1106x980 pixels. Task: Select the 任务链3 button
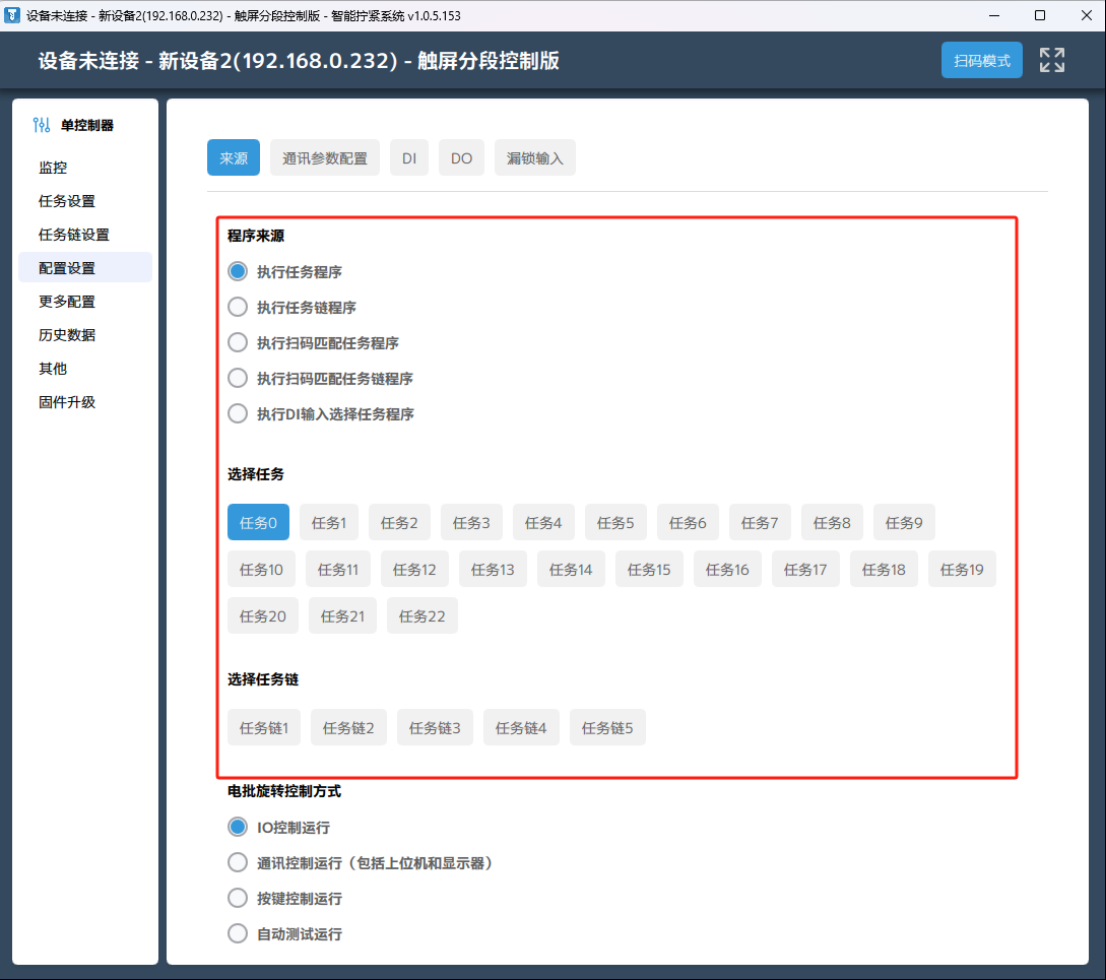click(434, 727)
